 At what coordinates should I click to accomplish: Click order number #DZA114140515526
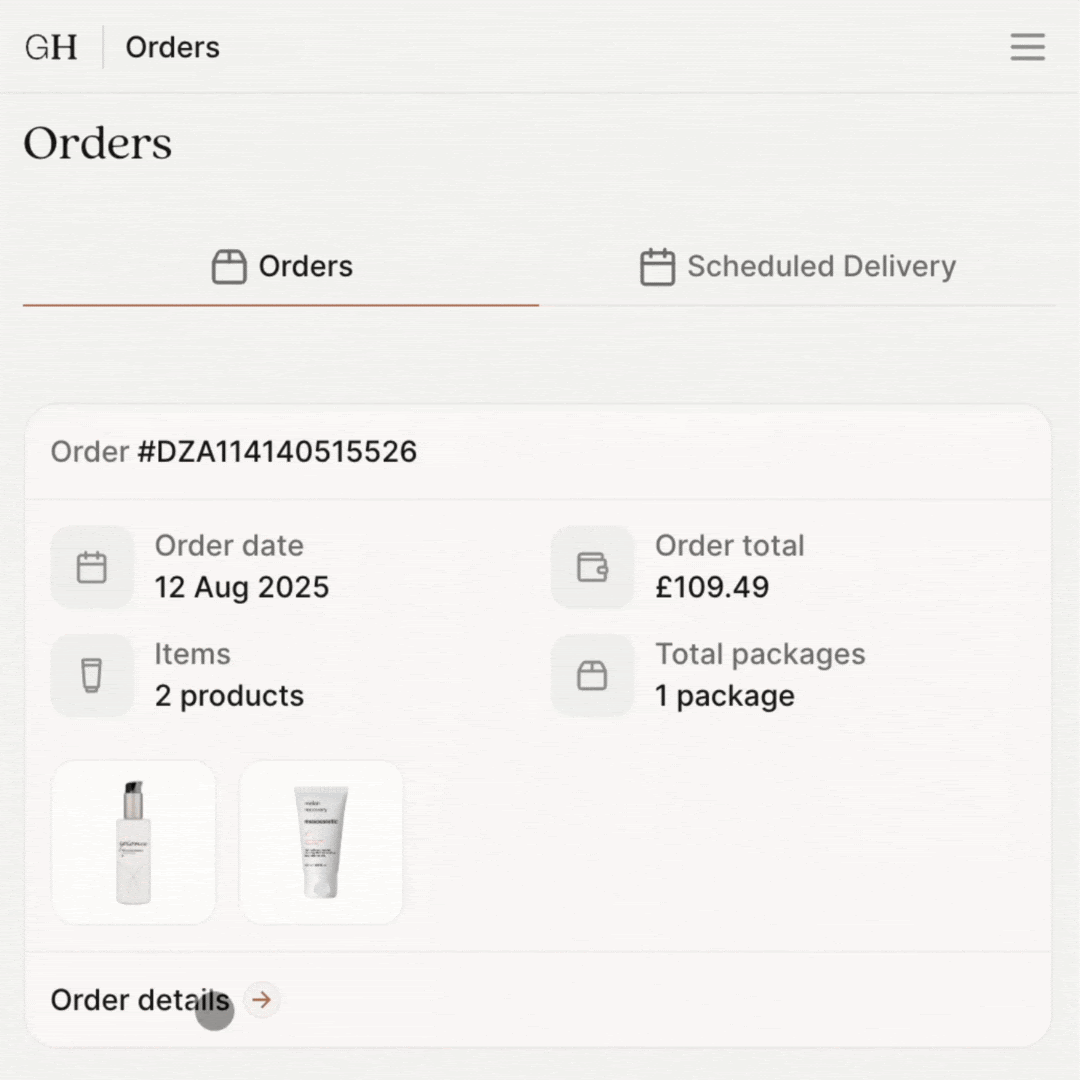point(277,452)
